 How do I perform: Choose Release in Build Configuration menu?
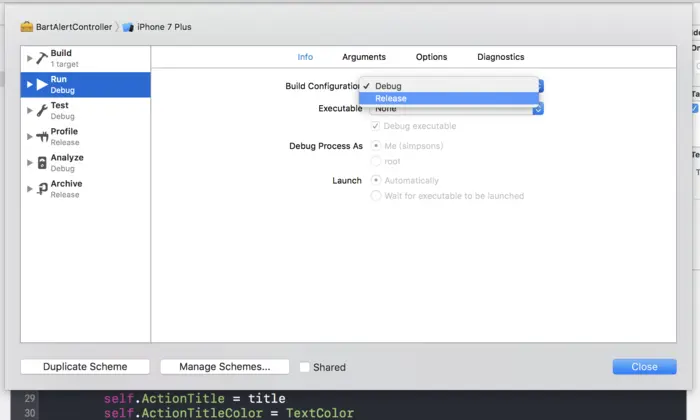449,98
